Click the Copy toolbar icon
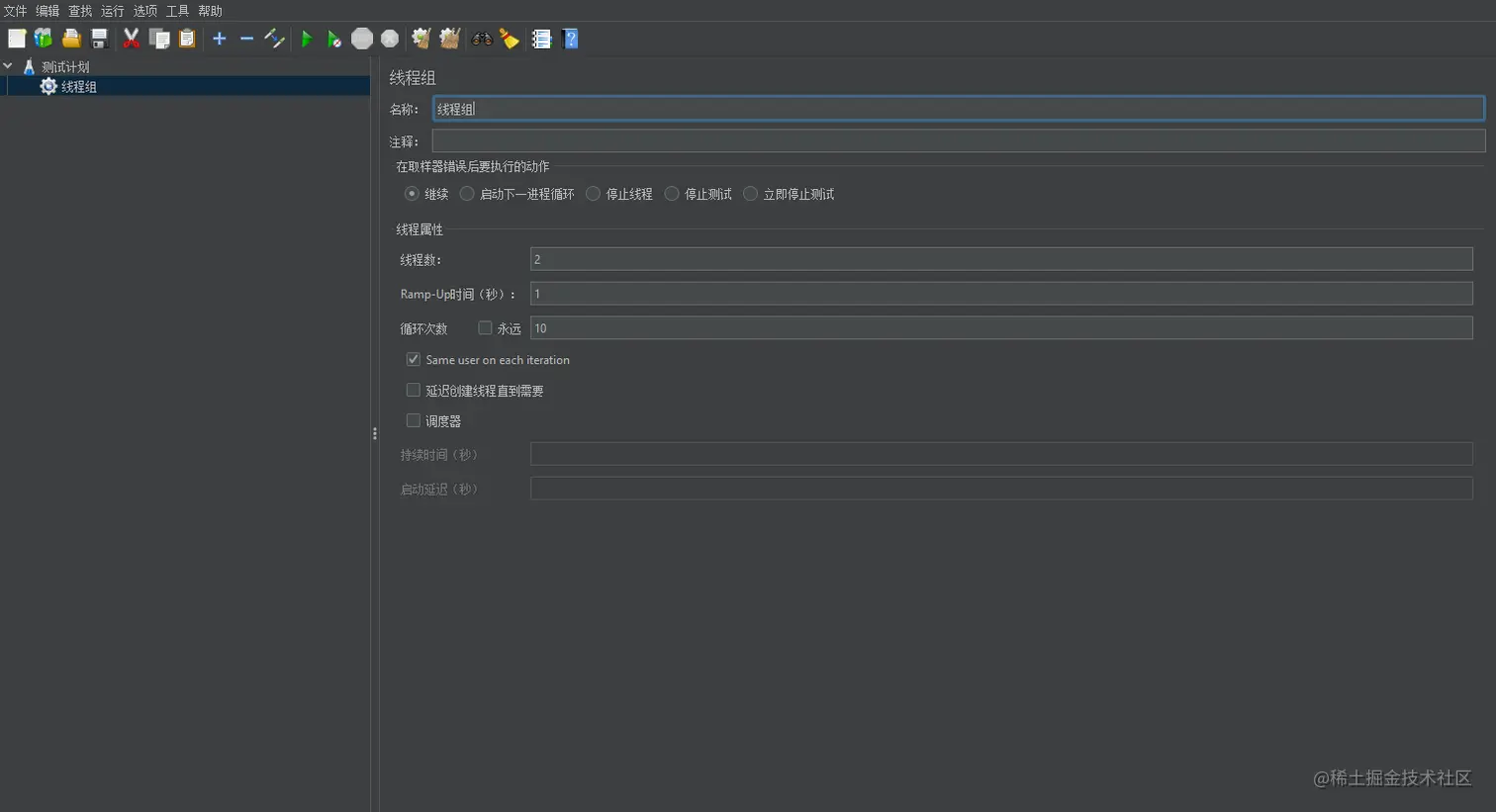This screenshot has height=812, width=1496. point(159,39)
